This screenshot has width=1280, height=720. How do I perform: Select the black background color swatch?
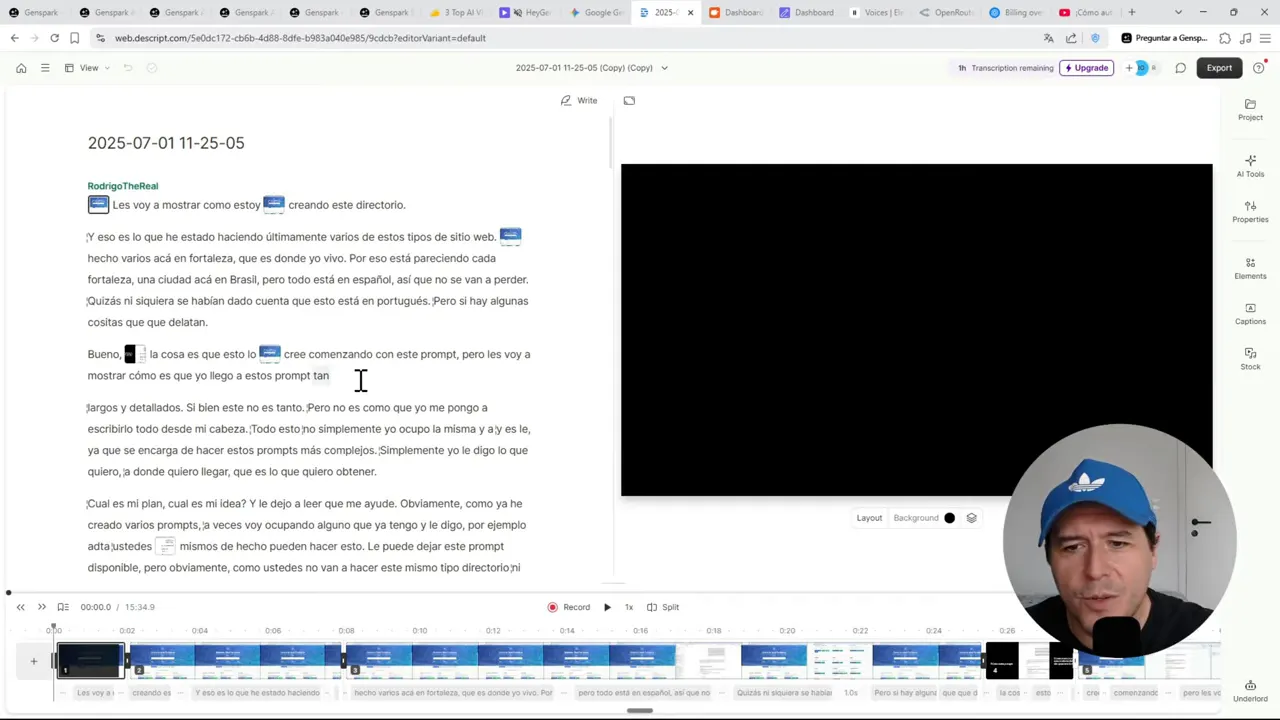pos(949,518)
